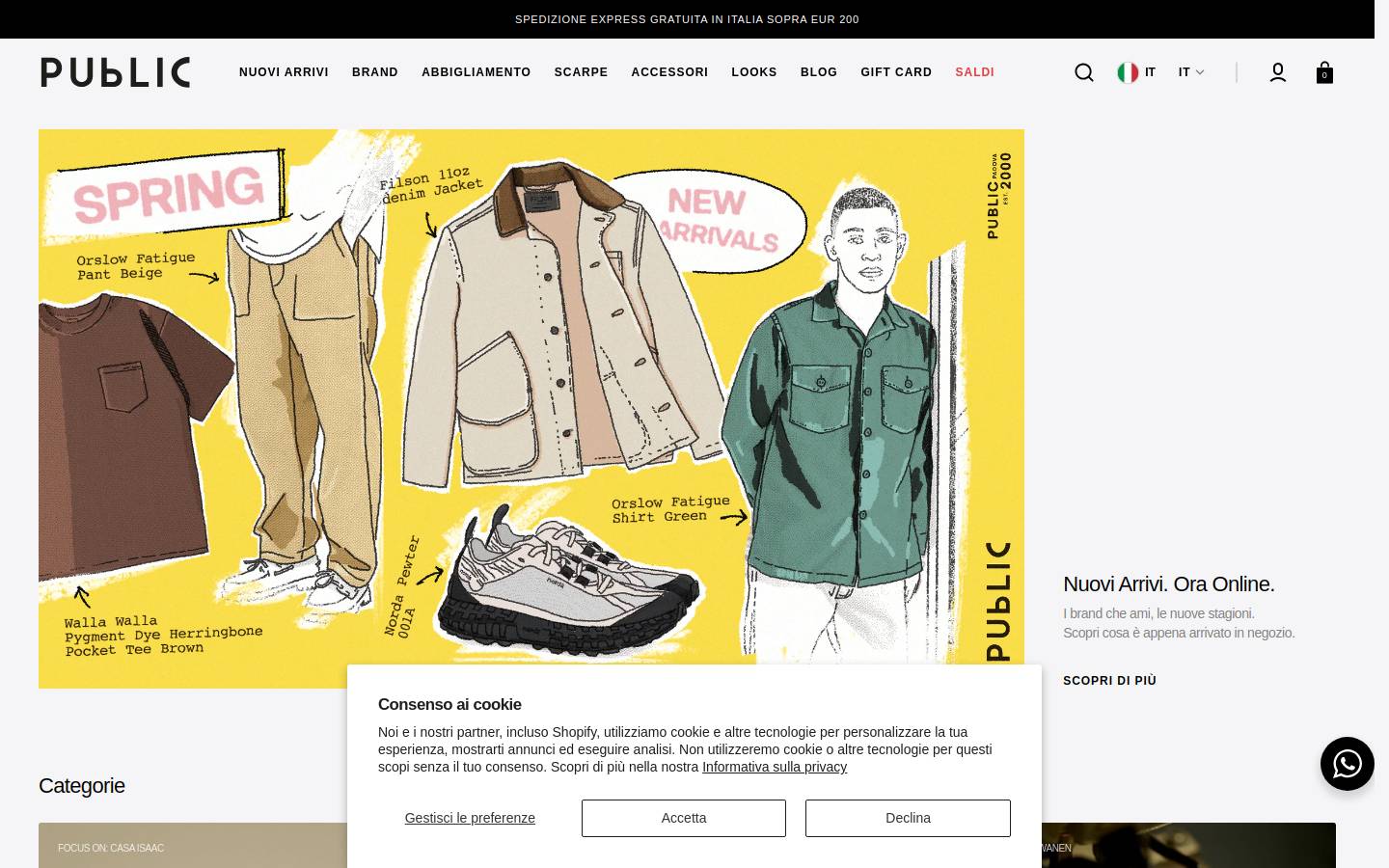Screen dimensions: 1389x868
Task: Click the Scopri di più link
Action: click(x=1109, y=681)
